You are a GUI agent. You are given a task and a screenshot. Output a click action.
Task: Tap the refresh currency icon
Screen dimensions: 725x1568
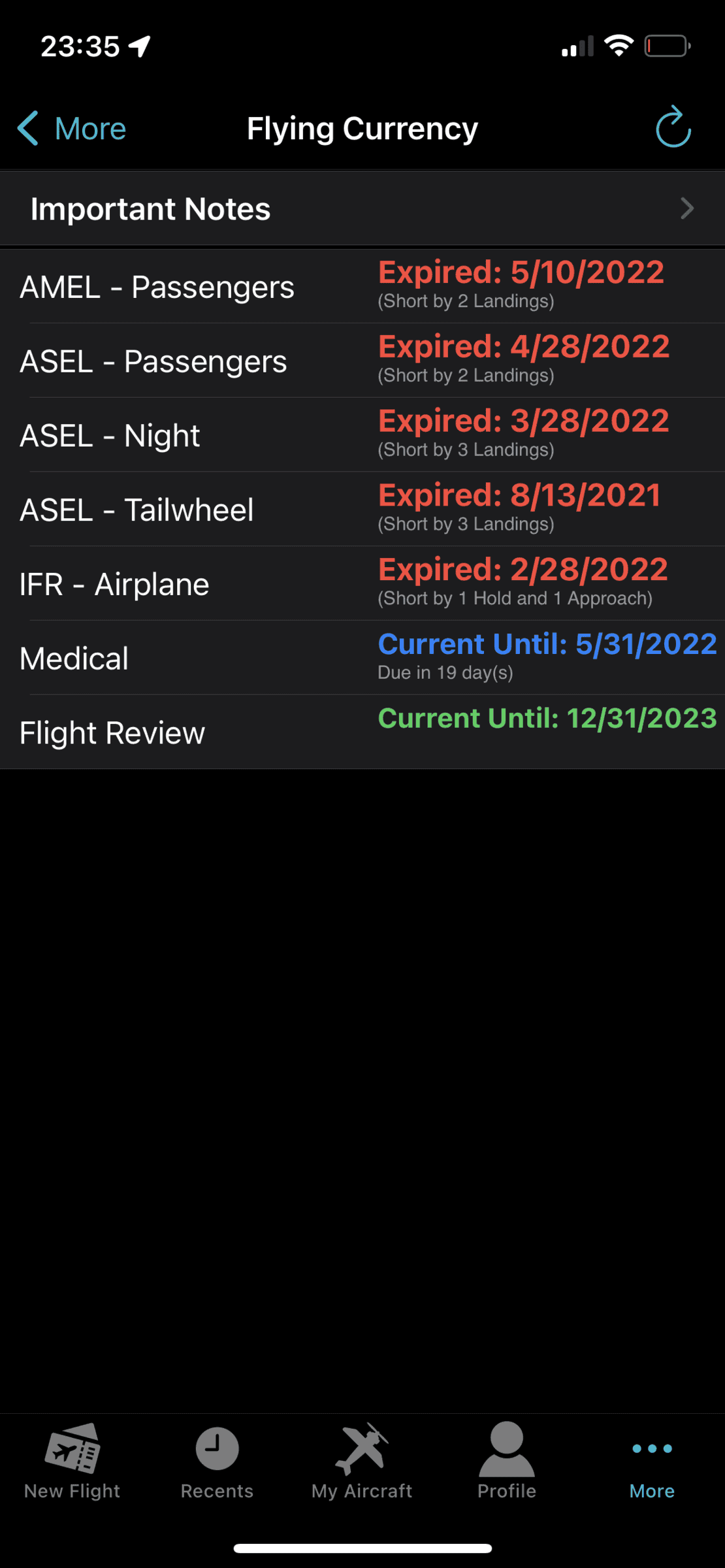[673, 127]
